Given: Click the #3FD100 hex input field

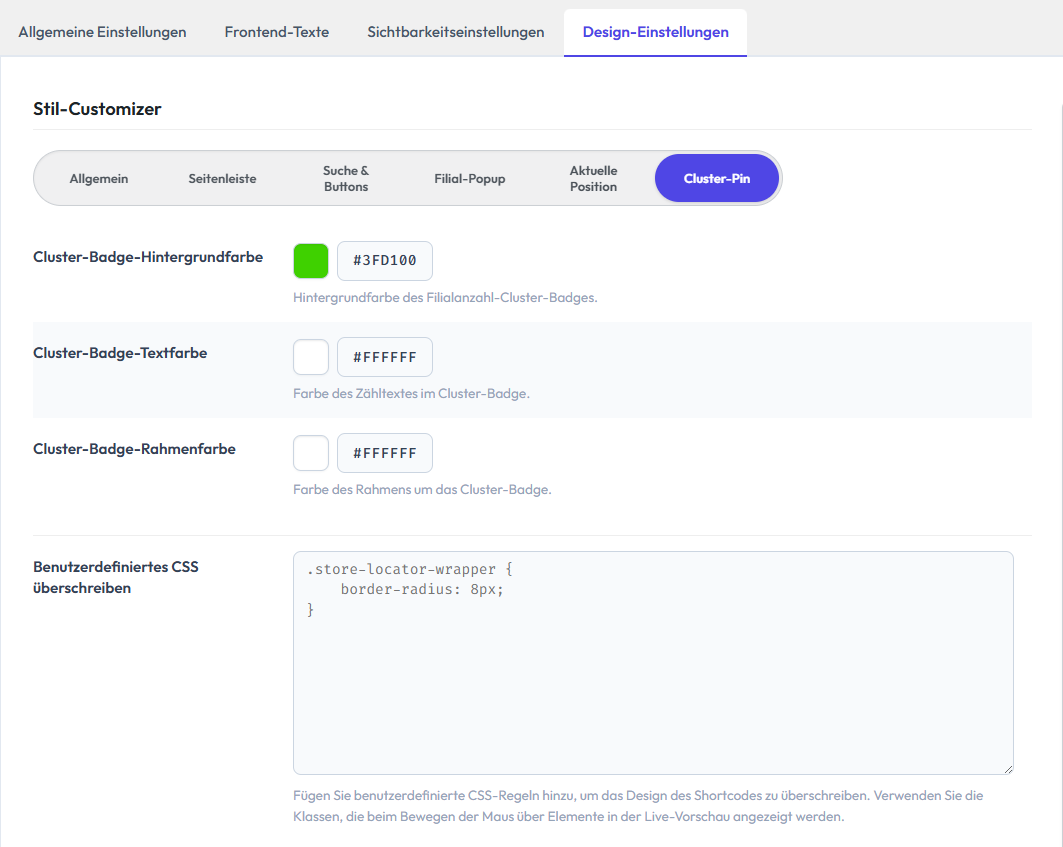Looking at the screenshot, I should pos(385,261).
